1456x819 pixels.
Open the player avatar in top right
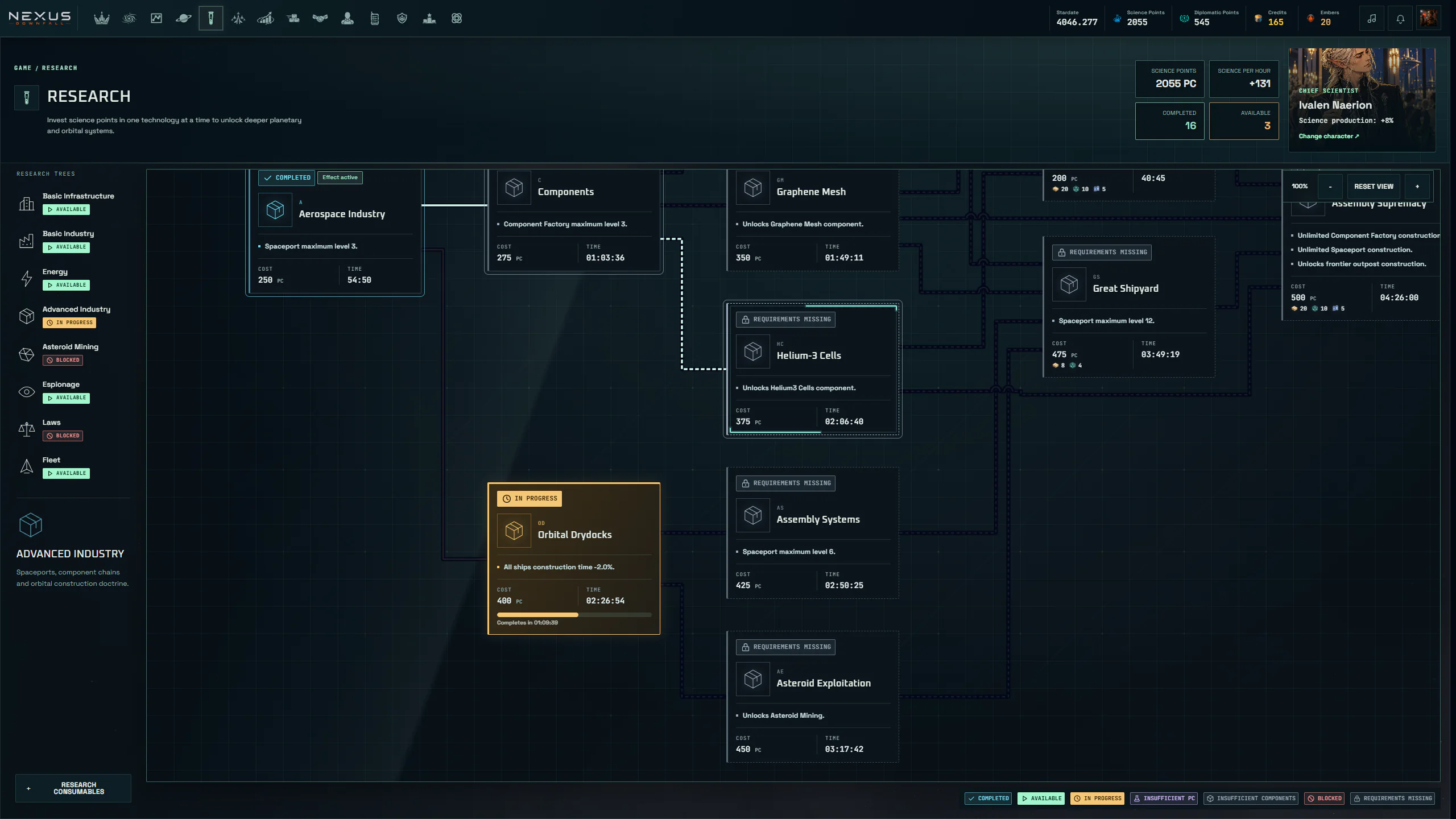(1429, 19)
